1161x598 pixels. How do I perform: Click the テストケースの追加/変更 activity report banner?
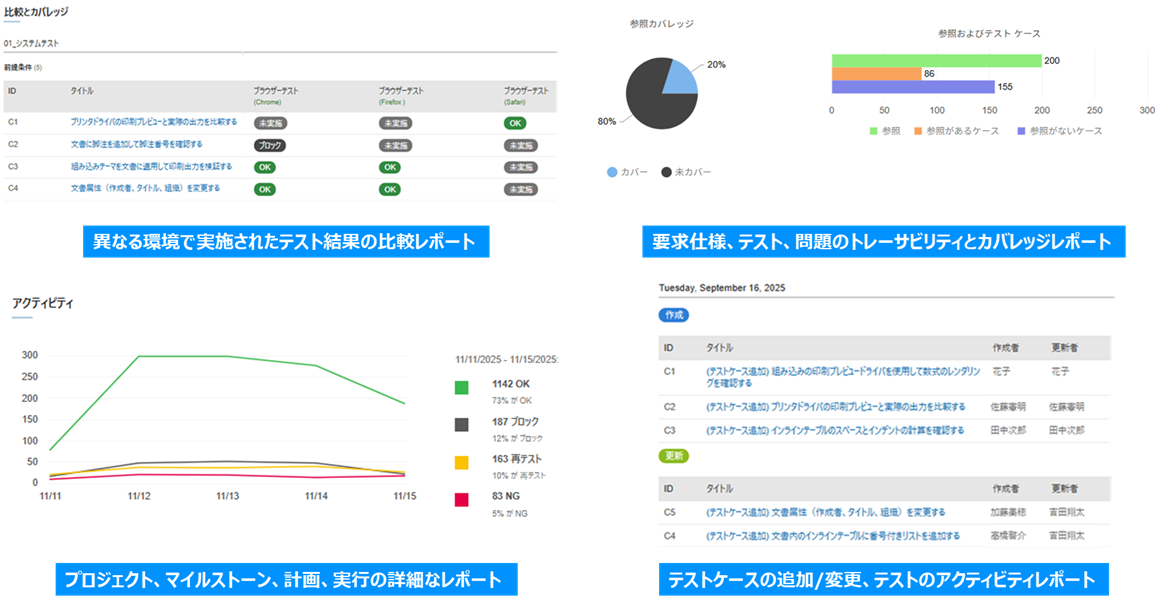coord(882,579)
